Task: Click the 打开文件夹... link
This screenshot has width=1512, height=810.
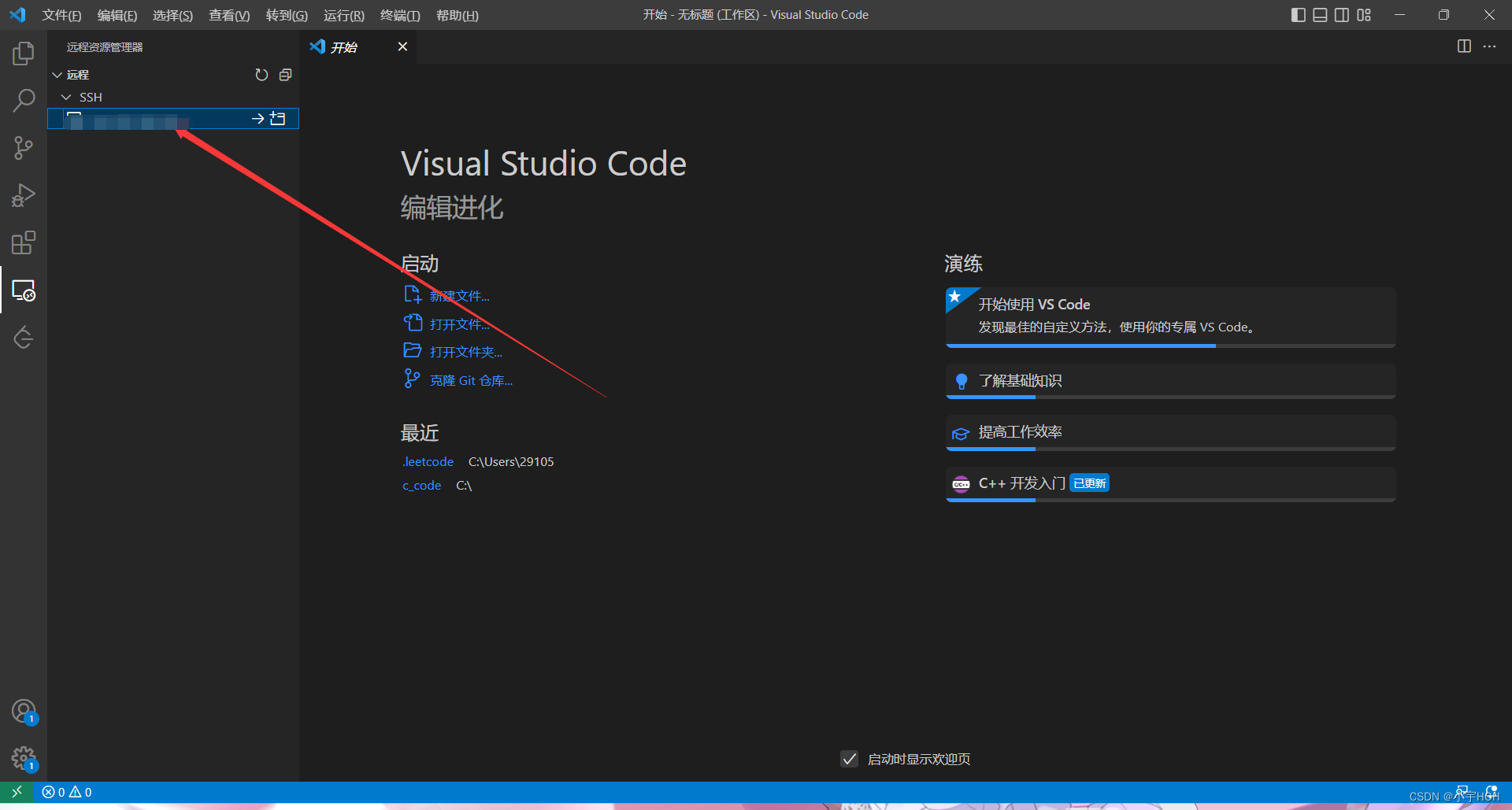Action: pyautogui.click(x=466, y=352)
